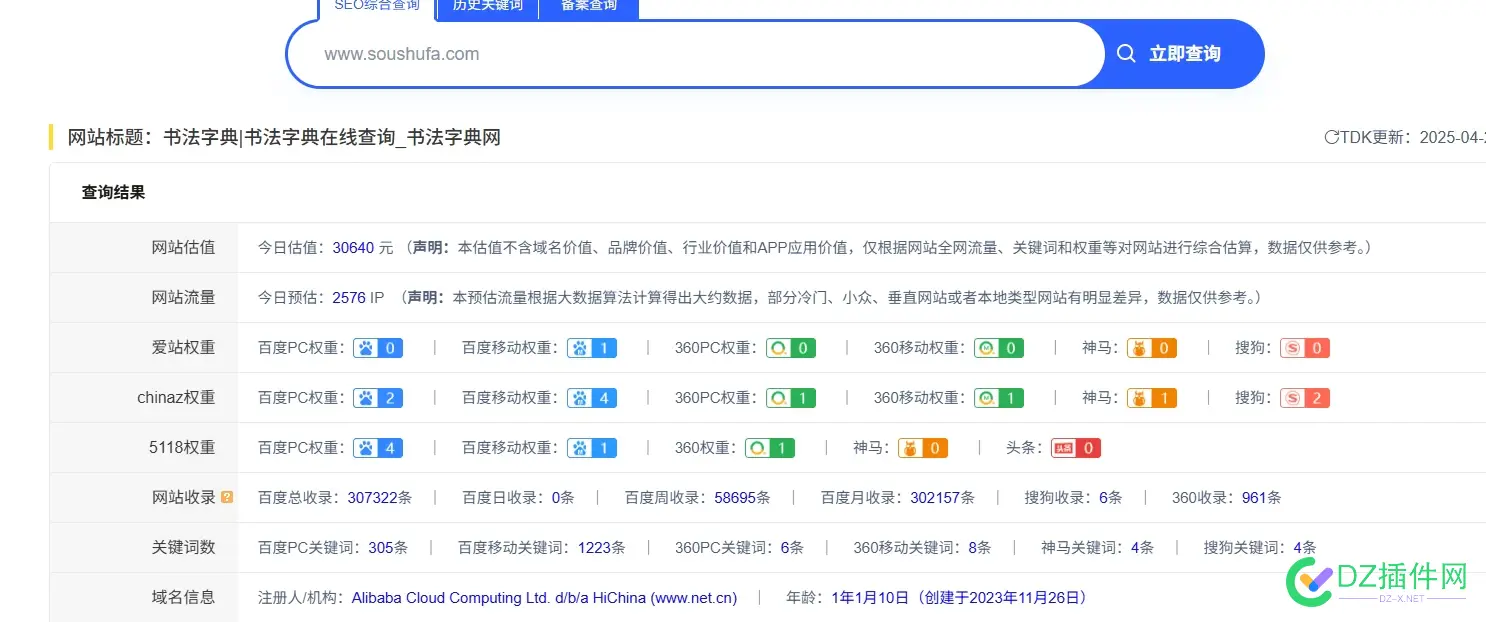Click the 网站标题 书法字典 heading text
Image resolution: width=1486 pixels, height=622 pixels.
[284, 138]
